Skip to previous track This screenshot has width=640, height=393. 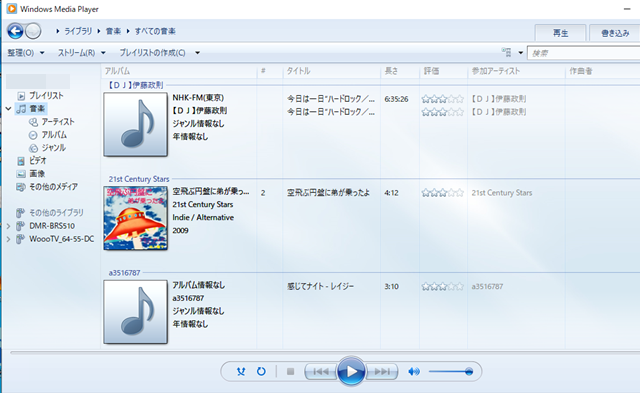321,371
